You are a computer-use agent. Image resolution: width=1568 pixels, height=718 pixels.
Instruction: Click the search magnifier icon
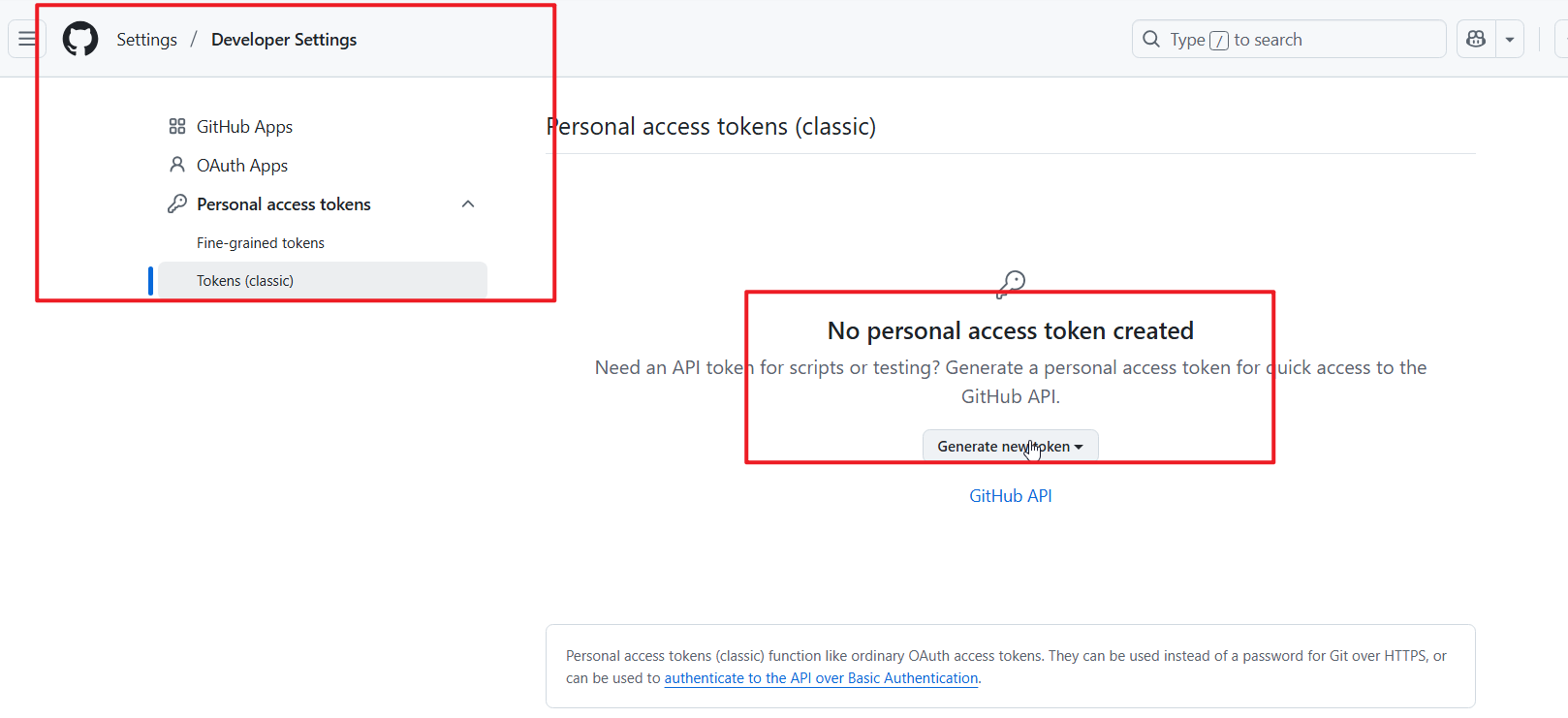click(x=1151, y=40)
